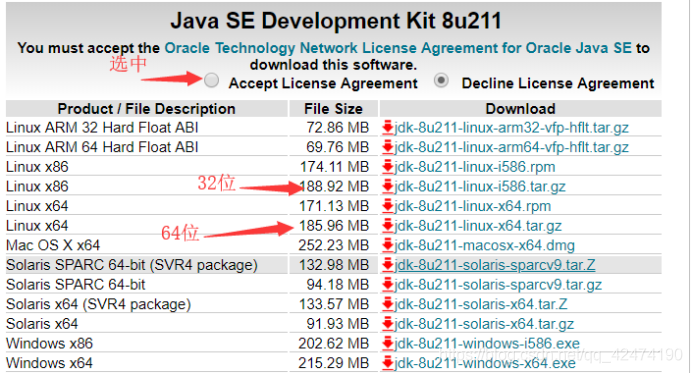Download jdk-8u211-macosx-x64.dmg

tap(485, 245)
